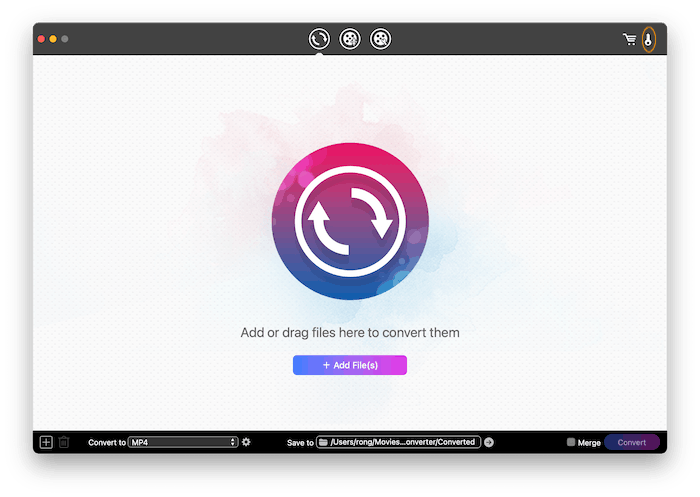Viewport: 700px width, 497px height.
Task: Click the yellow minimize window button
Action: tap(53, 39)
